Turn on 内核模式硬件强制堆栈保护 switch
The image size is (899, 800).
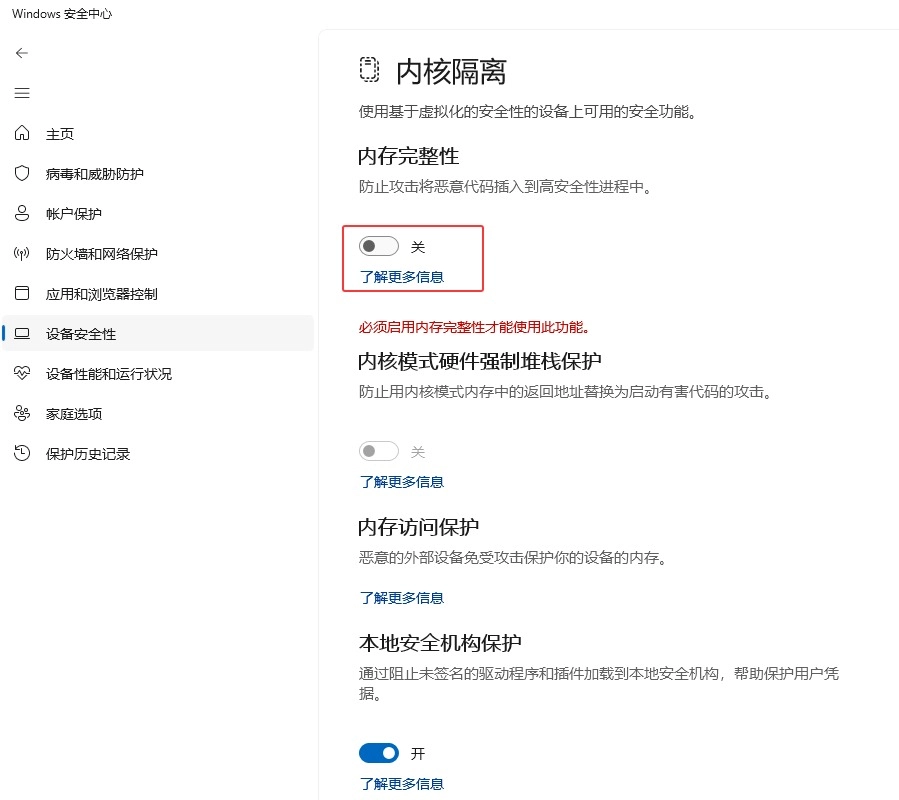coord(378,451)
